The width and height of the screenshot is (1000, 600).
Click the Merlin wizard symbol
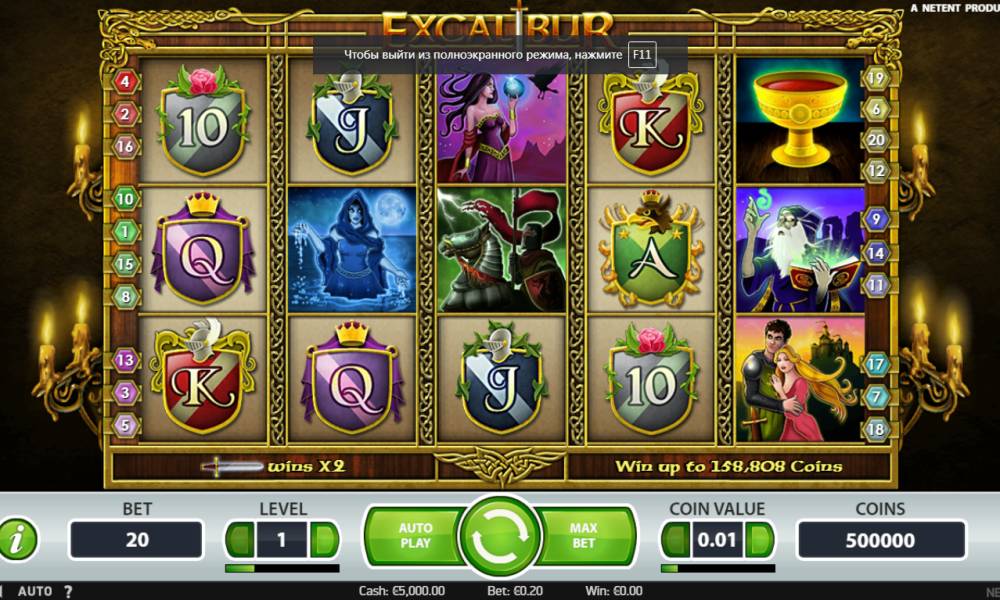tap(800, 250)
